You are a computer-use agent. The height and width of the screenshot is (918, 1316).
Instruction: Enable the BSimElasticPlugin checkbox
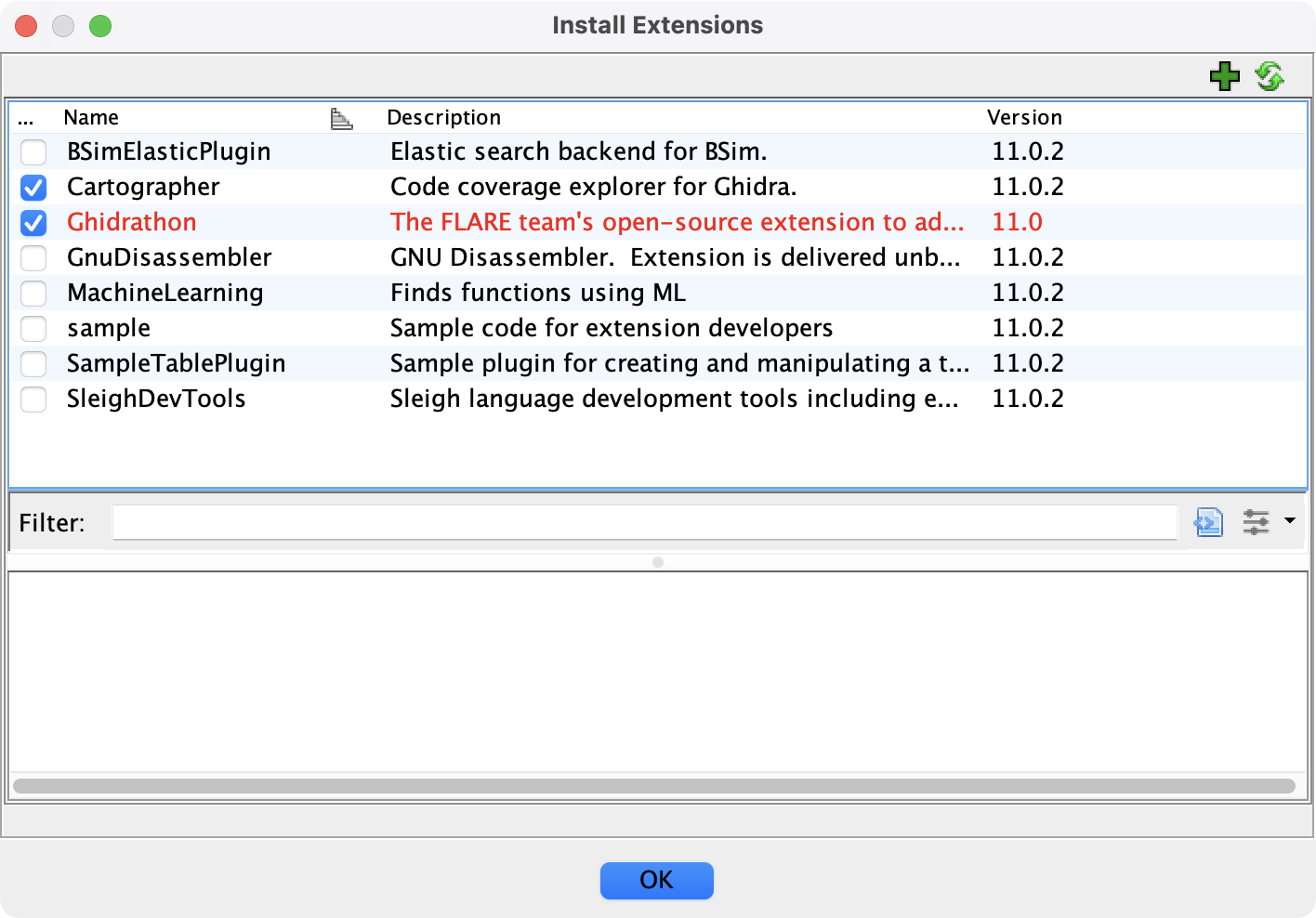coord(33,152)
